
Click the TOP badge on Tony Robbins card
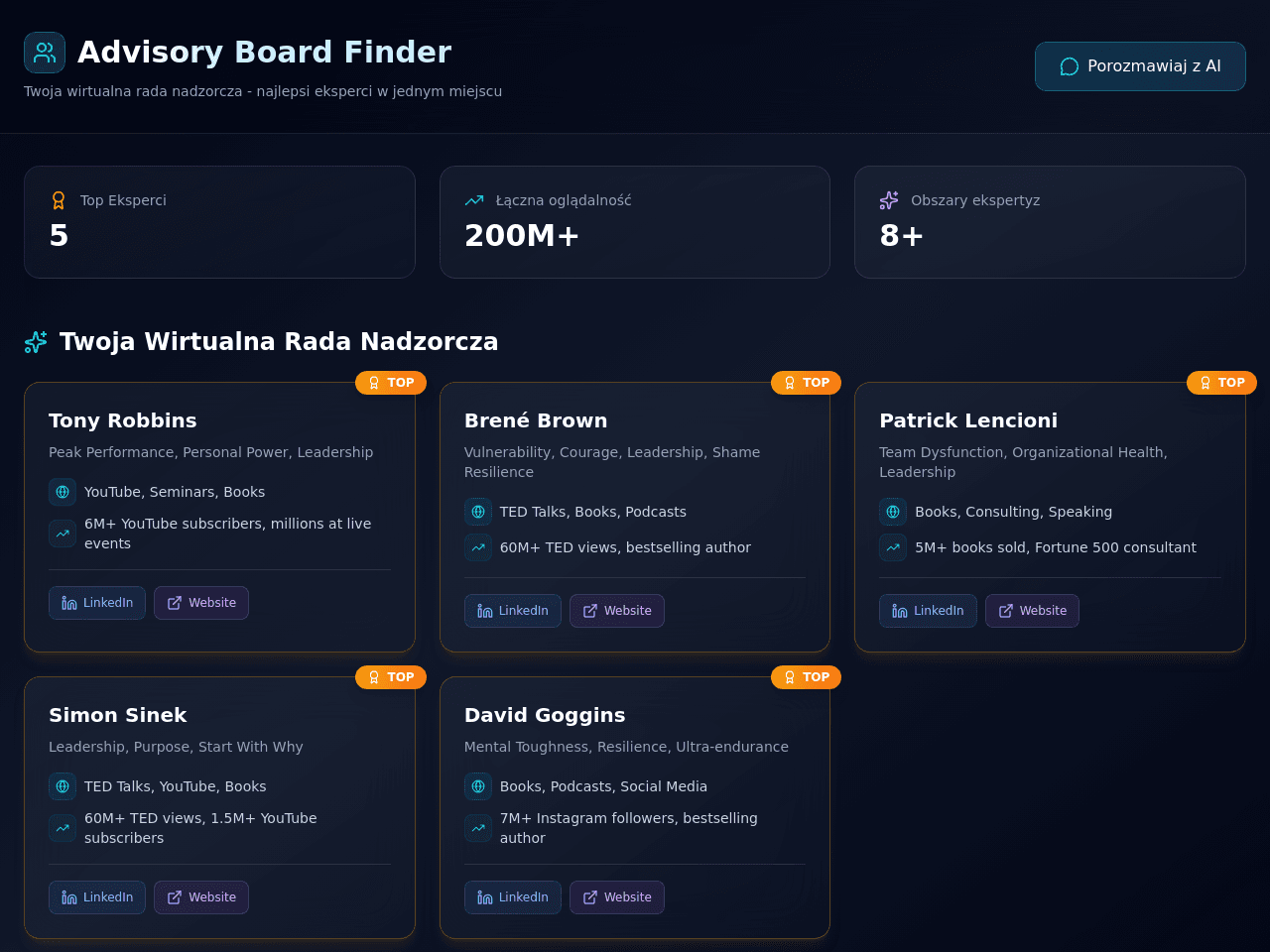click(x=391, y=383)
